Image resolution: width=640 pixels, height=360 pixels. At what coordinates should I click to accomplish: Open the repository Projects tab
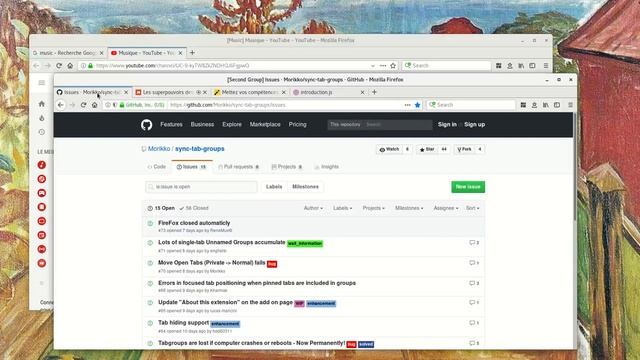(287, 167)
